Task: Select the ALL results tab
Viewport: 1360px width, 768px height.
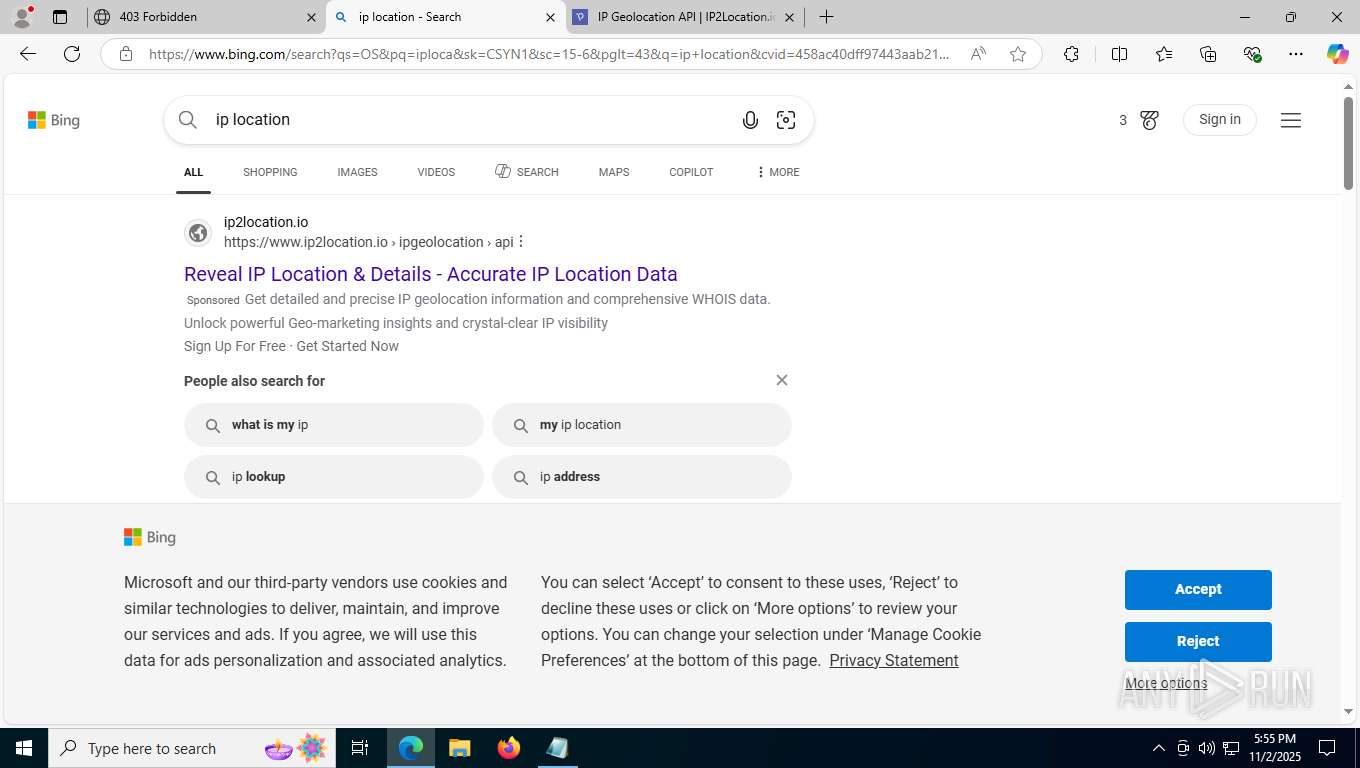Action: point(193,172)
